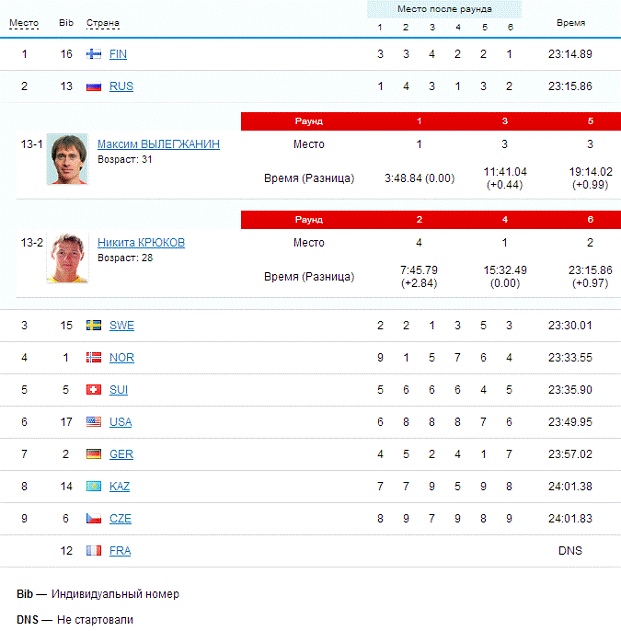Image resolution: width=621 pixels, height=631 pixels.
Task: Collapse the RUS team details
Action: coord(120,86)
